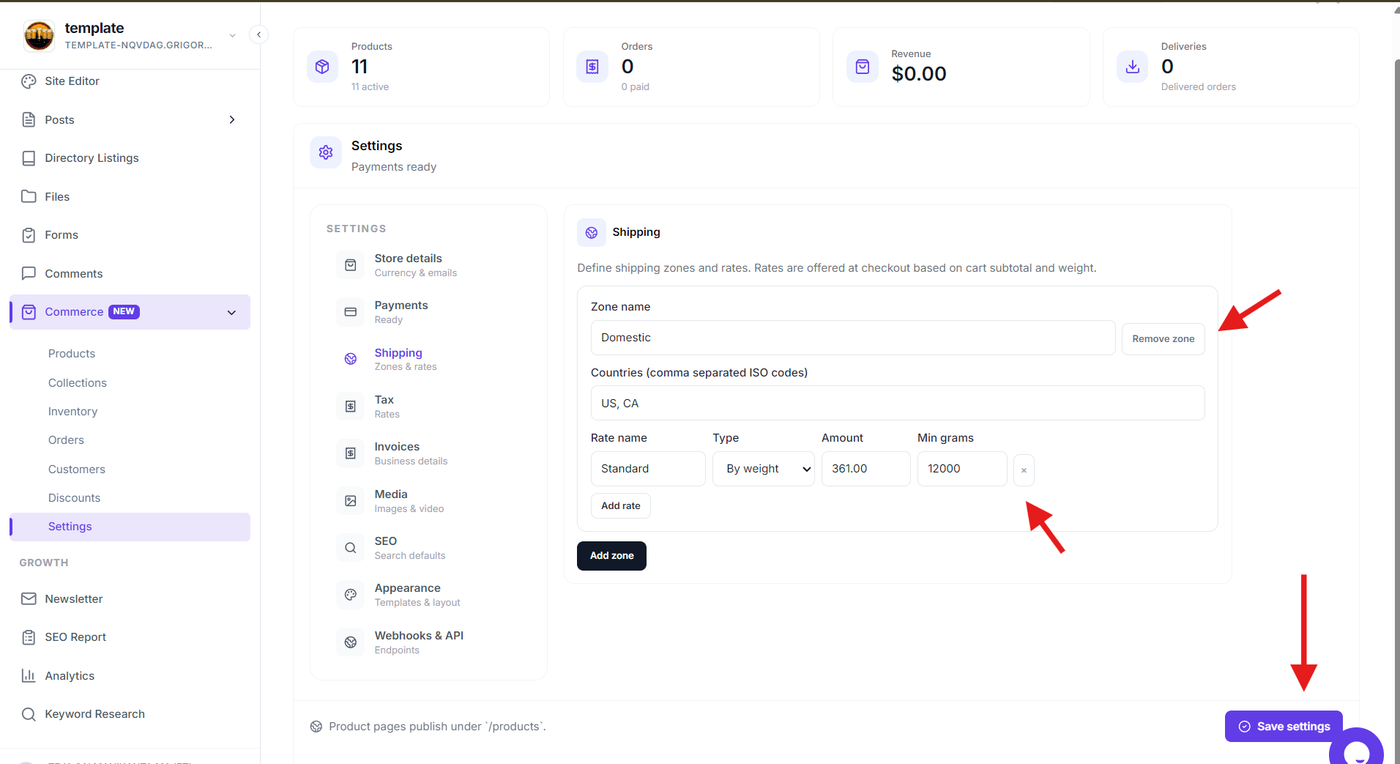
Task: Click the Settings gear icon in header
Action: pos(325,153)
